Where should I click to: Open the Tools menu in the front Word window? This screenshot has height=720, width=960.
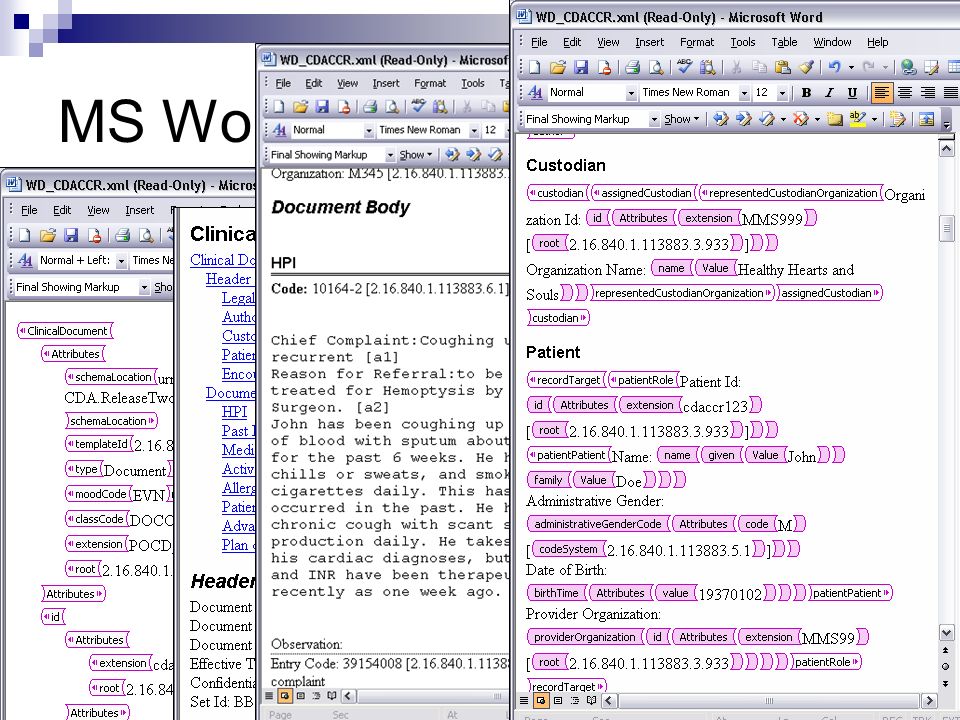coord(743,42)
